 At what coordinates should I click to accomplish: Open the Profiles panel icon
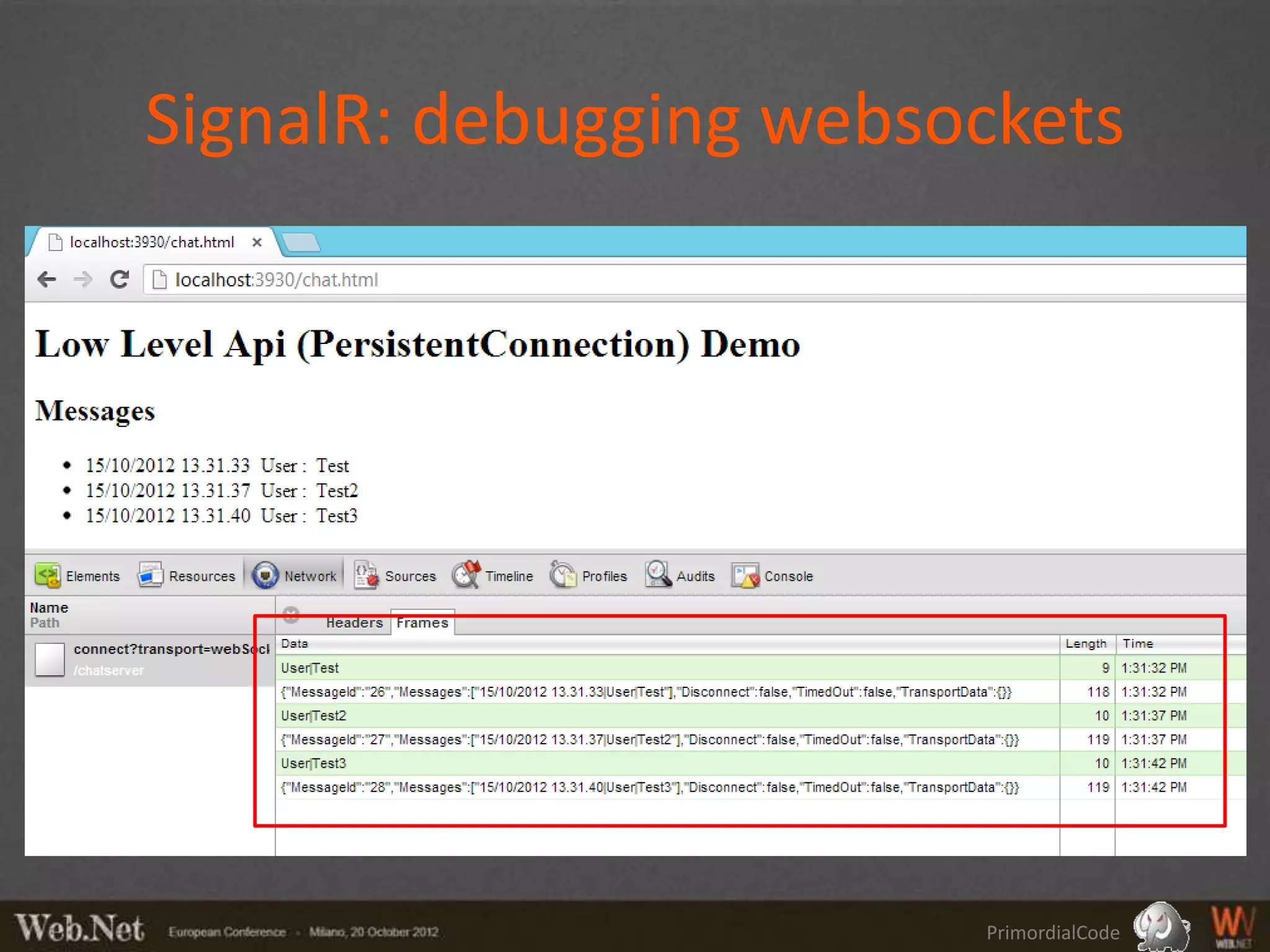point(563,576)
